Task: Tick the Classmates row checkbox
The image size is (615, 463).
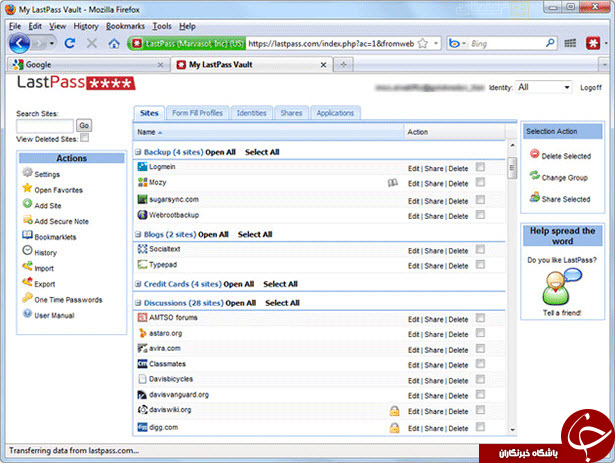Action: (x=480, y=364)
